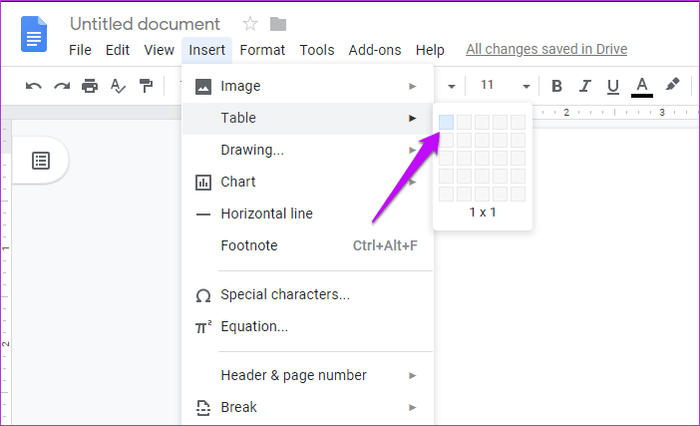The width and height of the screenshot is (700, 426).
Task: Toggle bold formatting
Action: point(557,86)
